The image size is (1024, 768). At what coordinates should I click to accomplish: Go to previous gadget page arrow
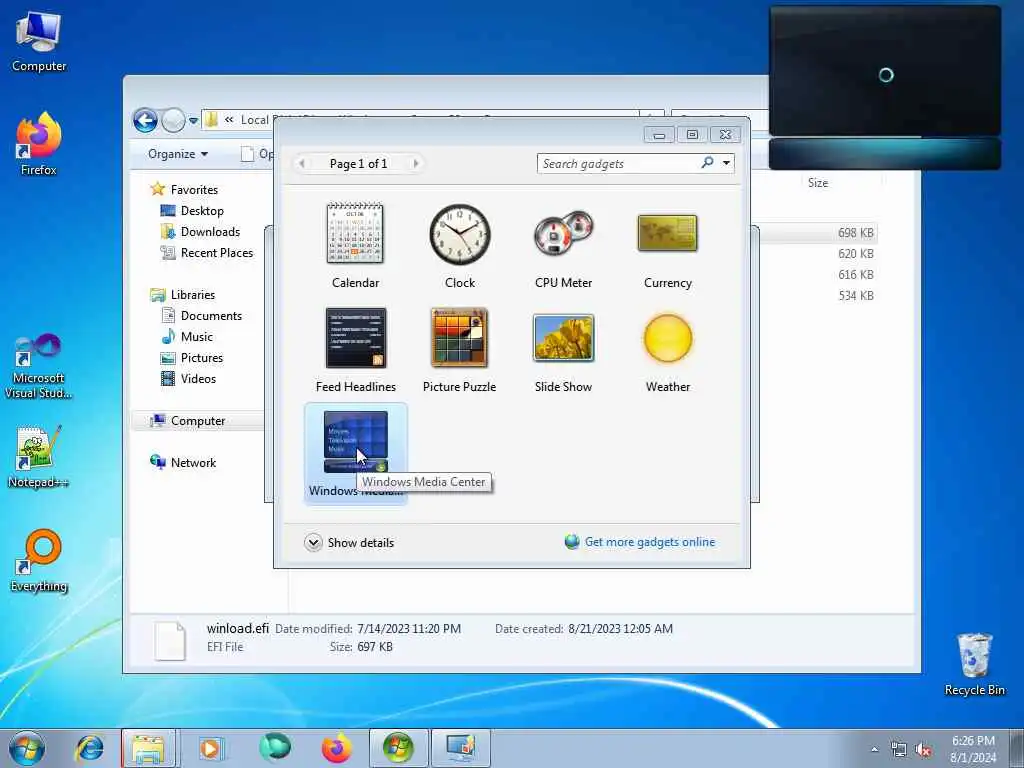coord(302,163)
